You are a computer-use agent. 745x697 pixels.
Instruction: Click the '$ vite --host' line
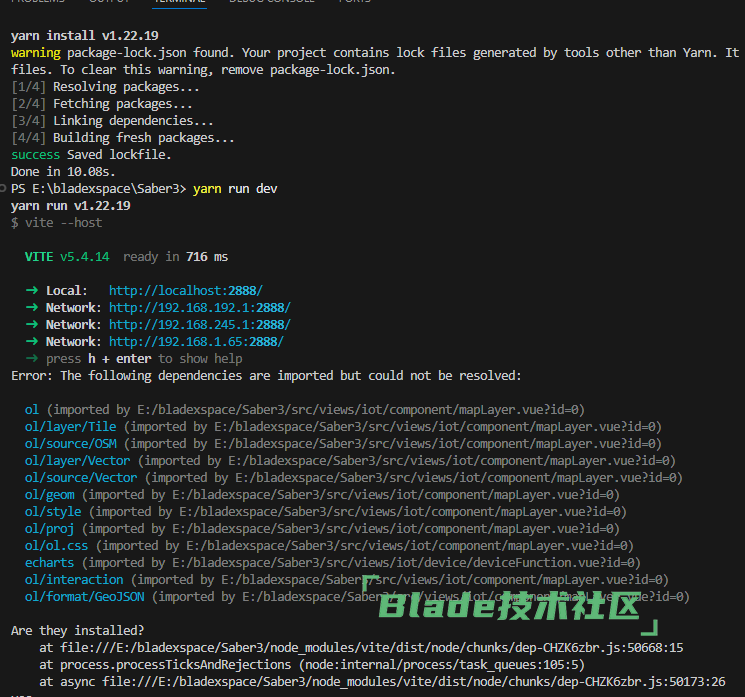click(57, 223)
